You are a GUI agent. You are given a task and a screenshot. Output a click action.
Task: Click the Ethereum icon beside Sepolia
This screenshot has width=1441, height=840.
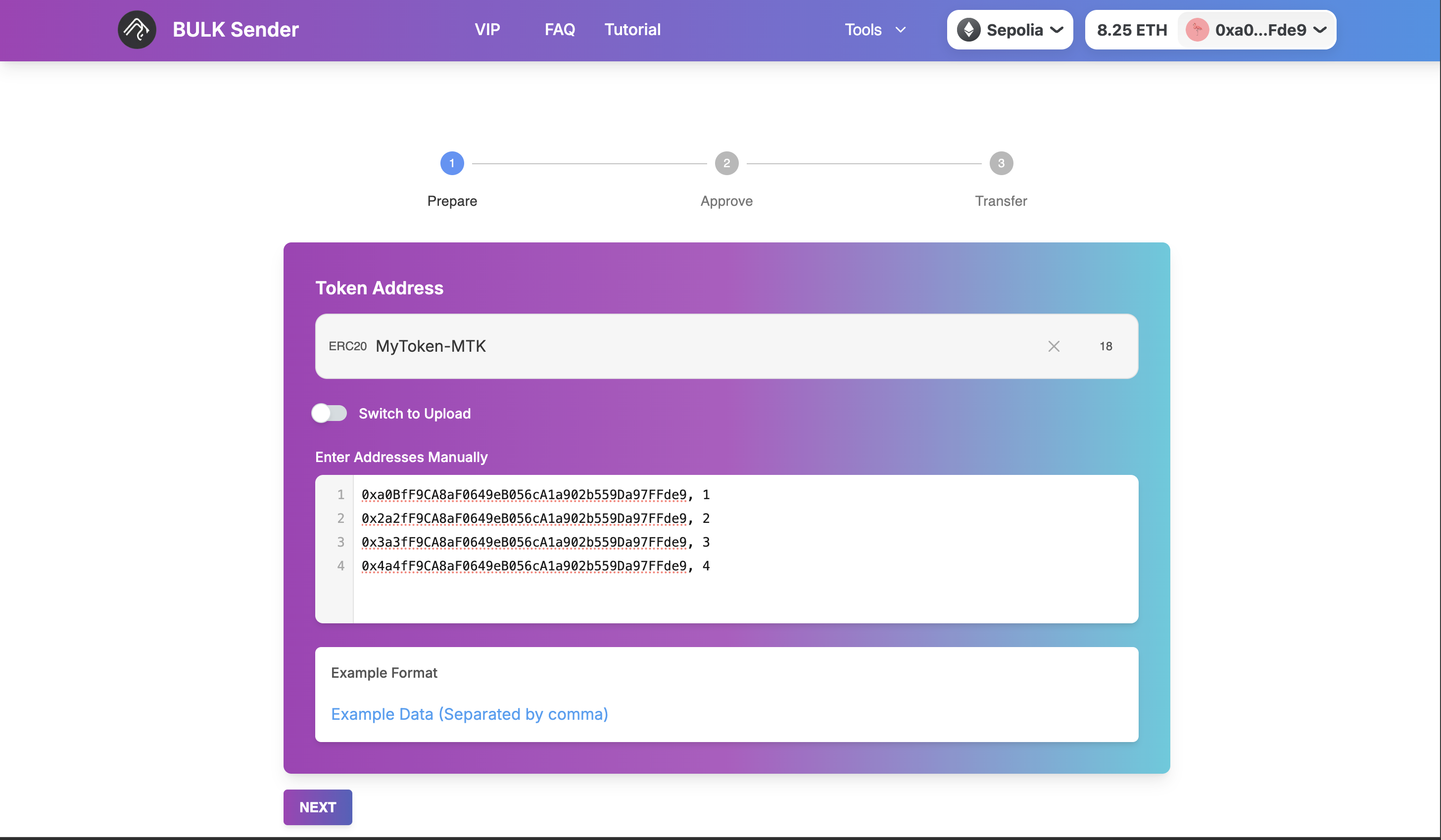tap(969, 29)
